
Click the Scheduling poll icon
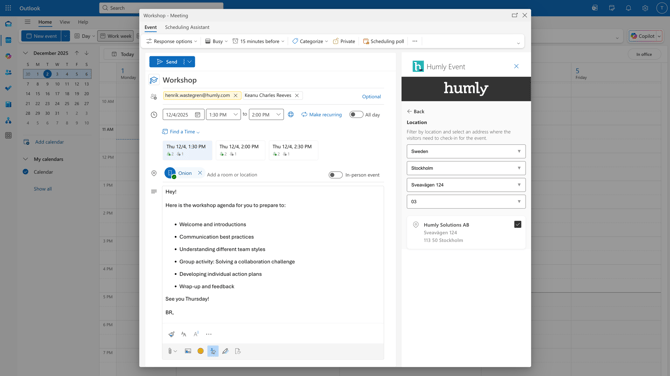(366, 41)
